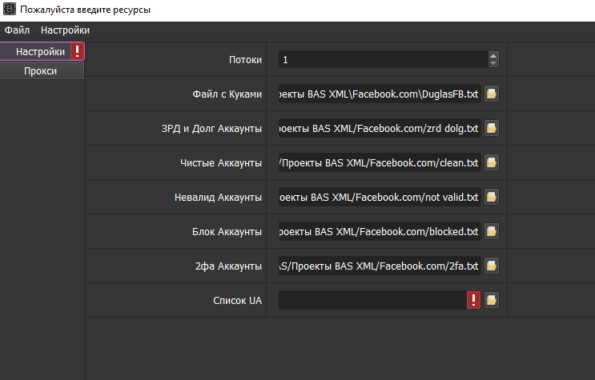The height and width of the screenshot is (380, 595).
Task: Open the Файл menu
Action: (17, 30)
